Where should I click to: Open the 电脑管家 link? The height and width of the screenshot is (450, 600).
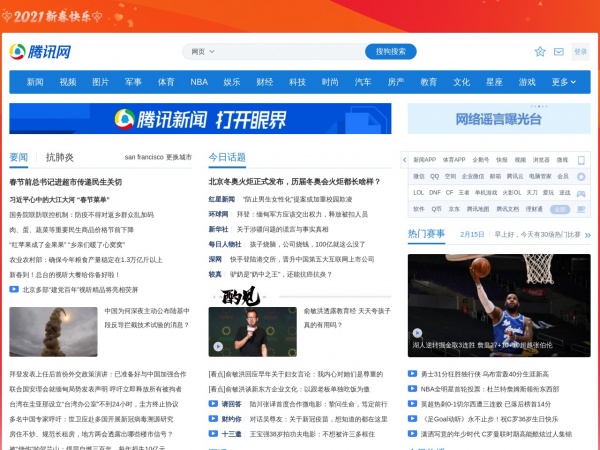tap(540, 176)
